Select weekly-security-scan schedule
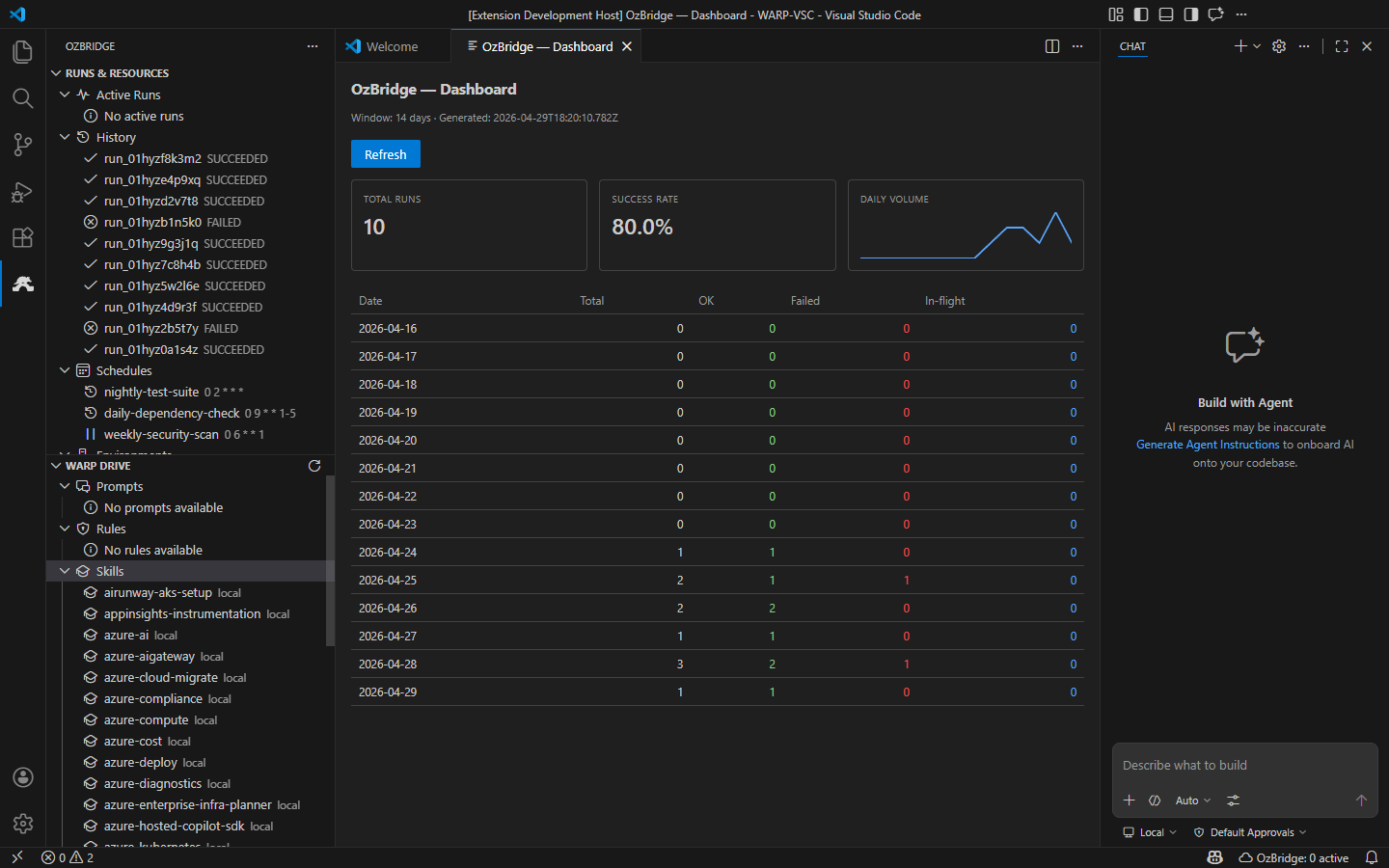 coord(190,434)
